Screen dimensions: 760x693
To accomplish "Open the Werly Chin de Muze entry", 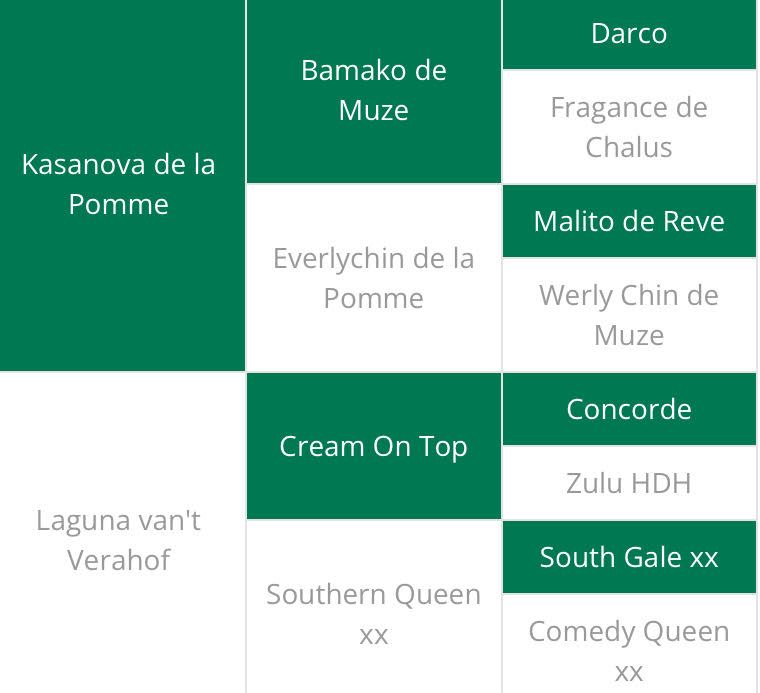I will tap(629, 315).
